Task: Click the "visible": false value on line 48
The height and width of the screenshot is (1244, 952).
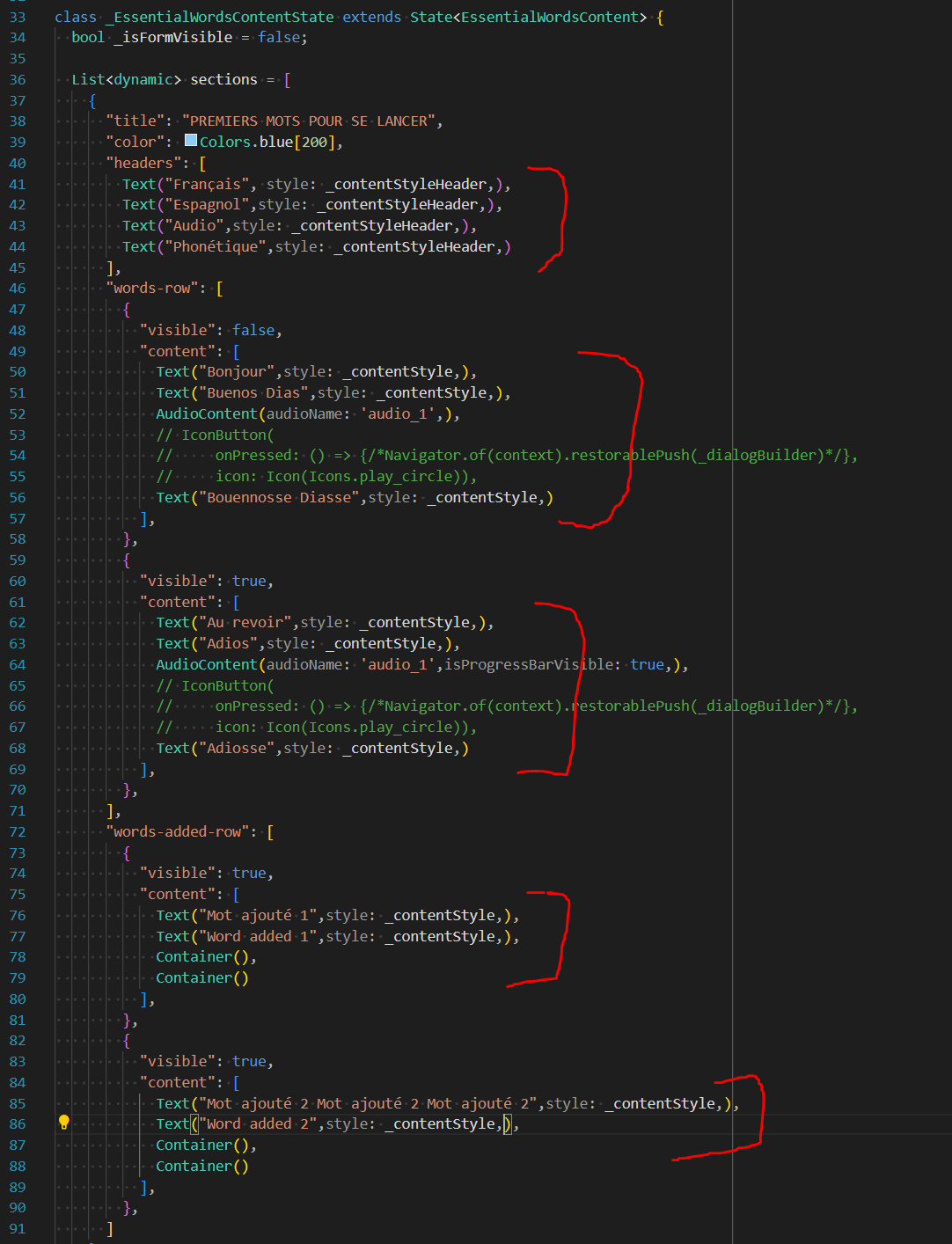Action: coord(253,329)
